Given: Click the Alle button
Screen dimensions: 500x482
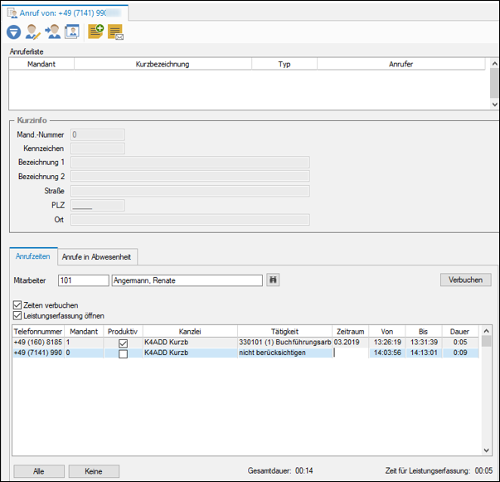Looking at the screenshot, I should click(x=39, y=471).
